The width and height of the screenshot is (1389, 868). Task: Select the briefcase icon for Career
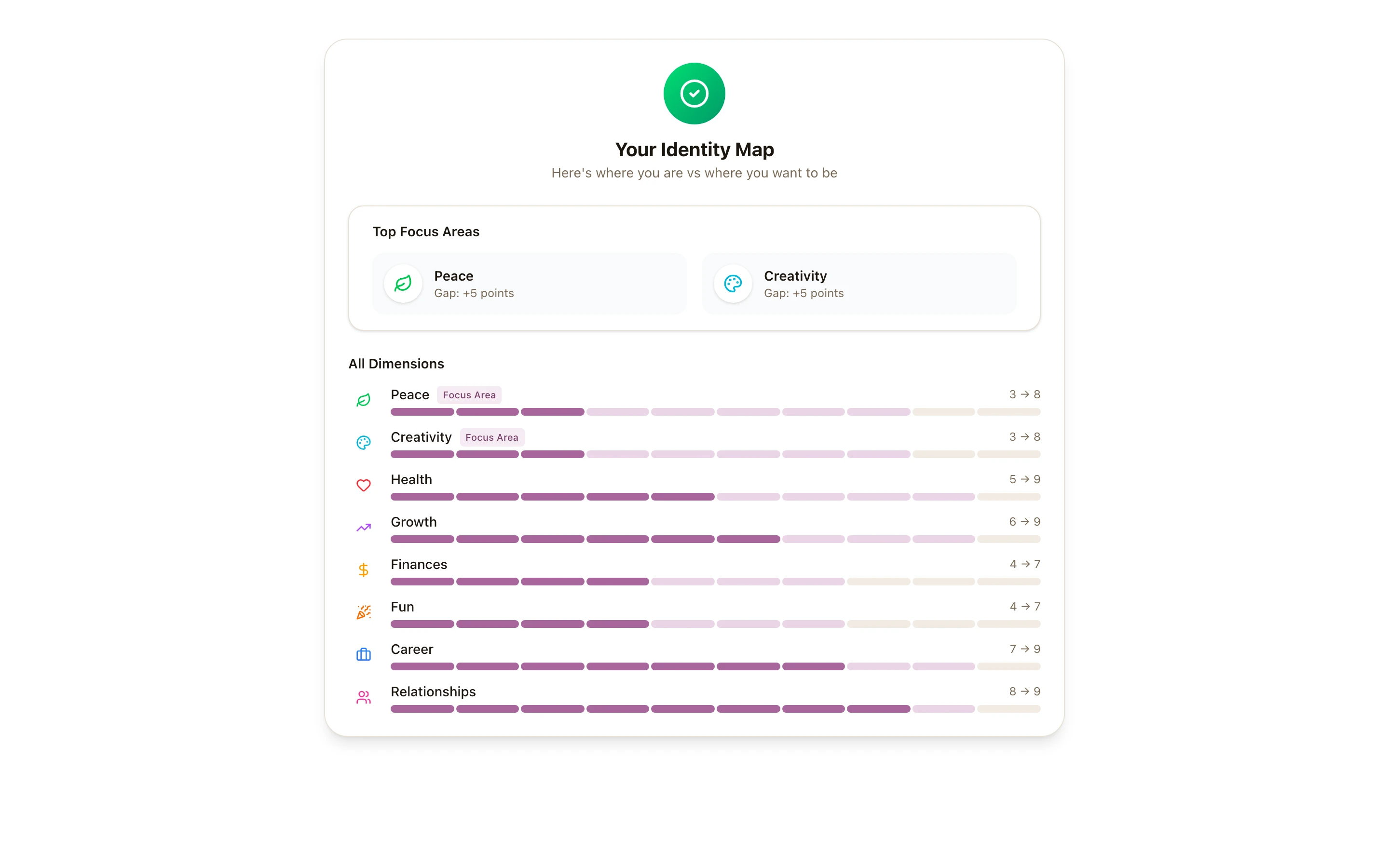click(363, 654)
